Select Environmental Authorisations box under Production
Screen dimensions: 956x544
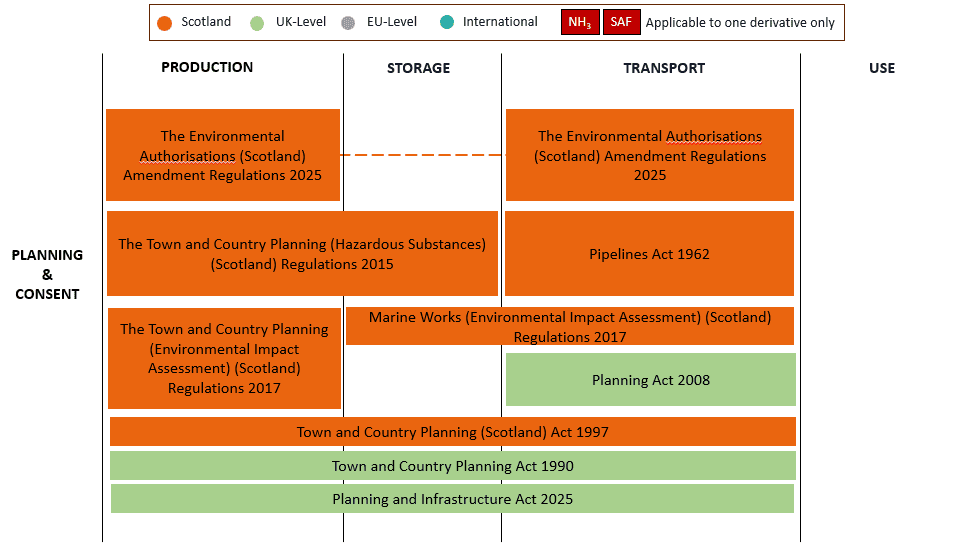pos(223,155)
